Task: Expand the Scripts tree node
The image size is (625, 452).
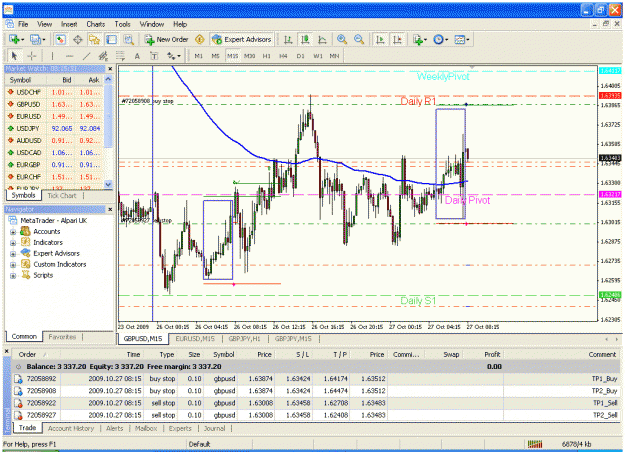Action: tap(13, 275)
